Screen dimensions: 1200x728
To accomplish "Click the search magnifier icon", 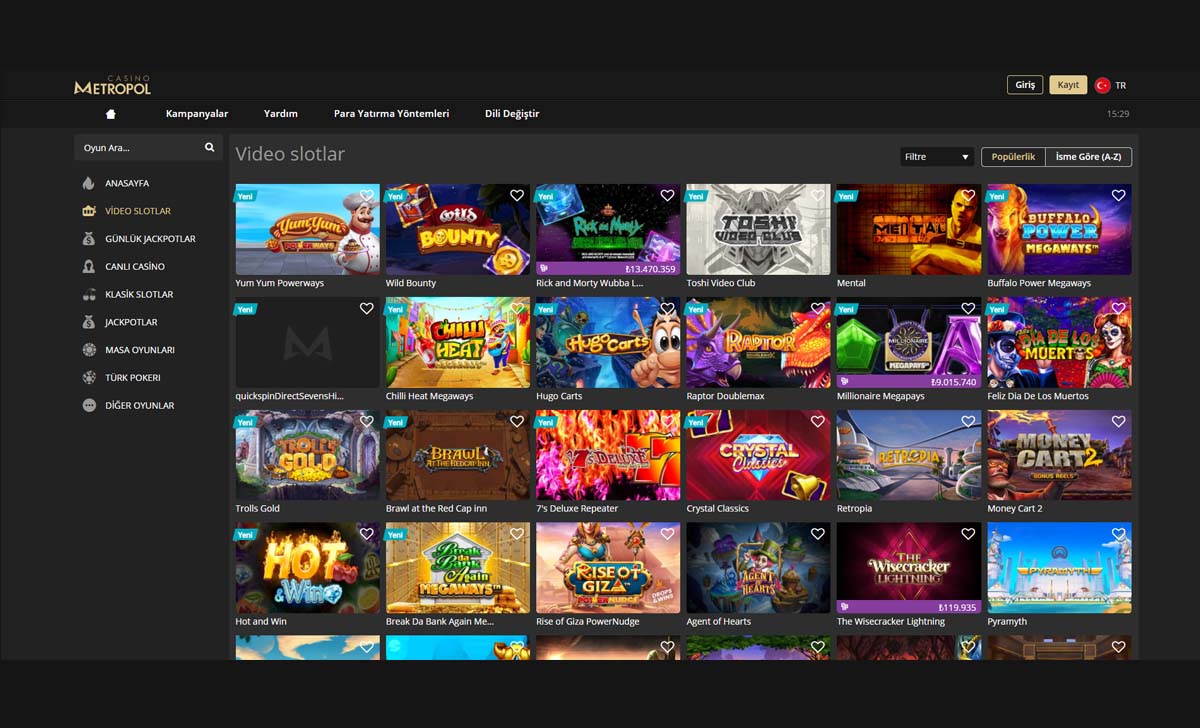I will pyautogui.click(x=210, y=147).
